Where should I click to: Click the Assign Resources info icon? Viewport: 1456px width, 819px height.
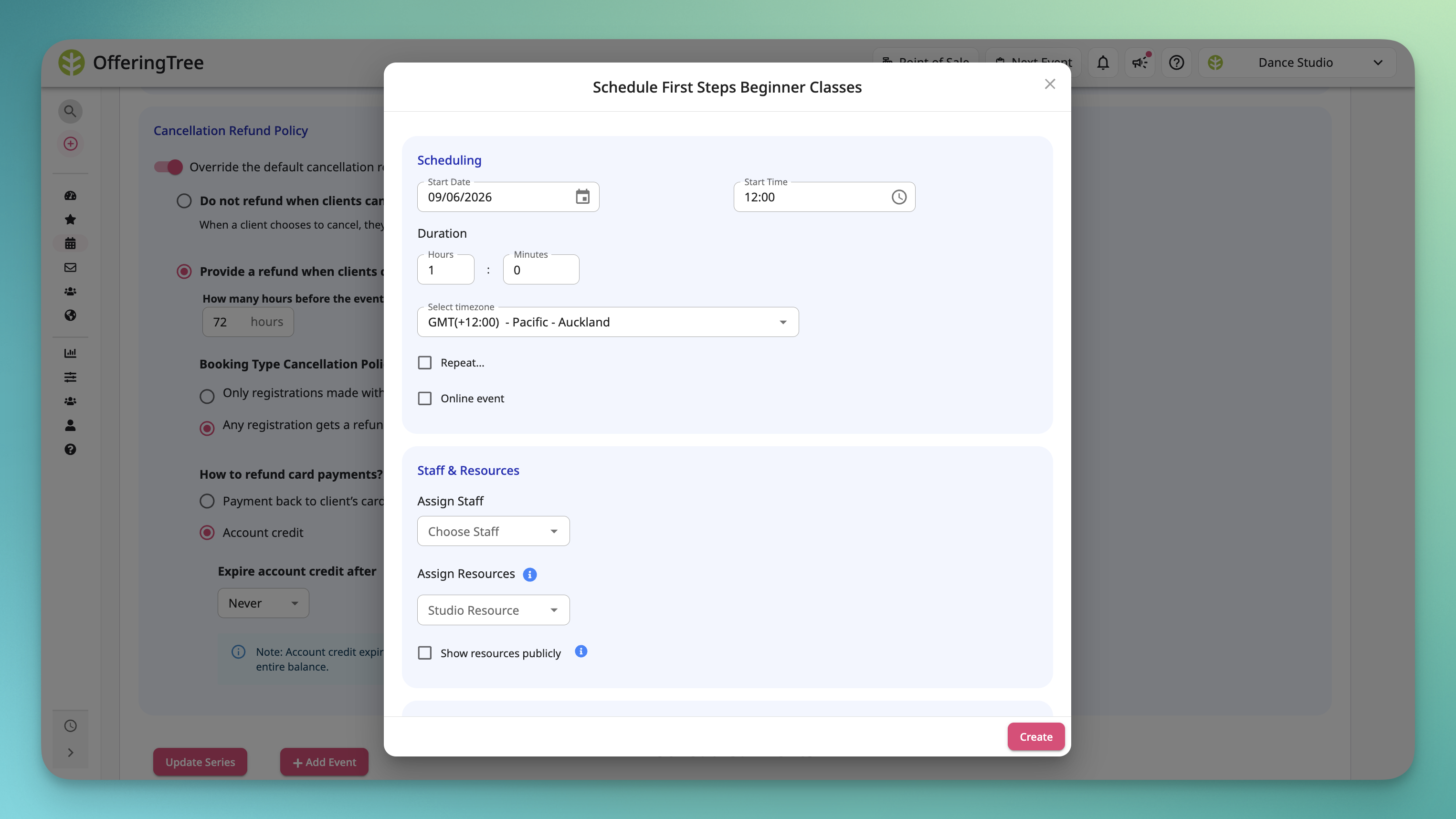[529, 574]
